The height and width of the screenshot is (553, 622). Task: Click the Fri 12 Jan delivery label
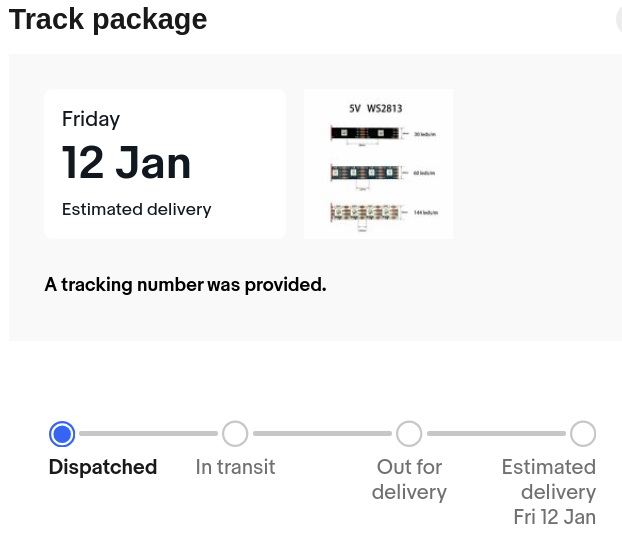click(x=555, y=517)
